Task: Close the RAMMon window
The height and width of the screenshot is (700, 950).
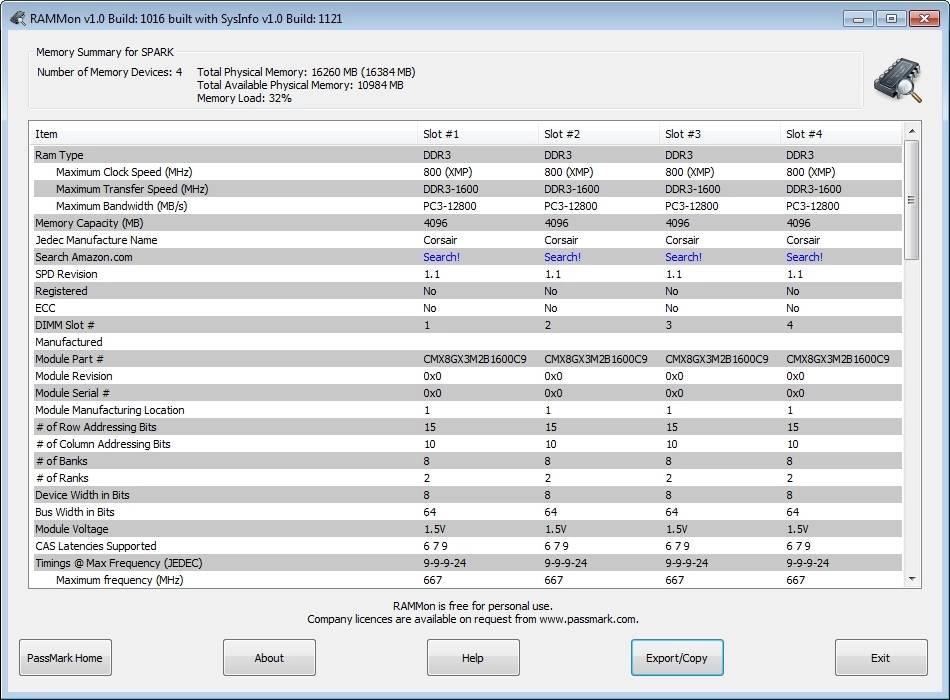Action: 925,19
